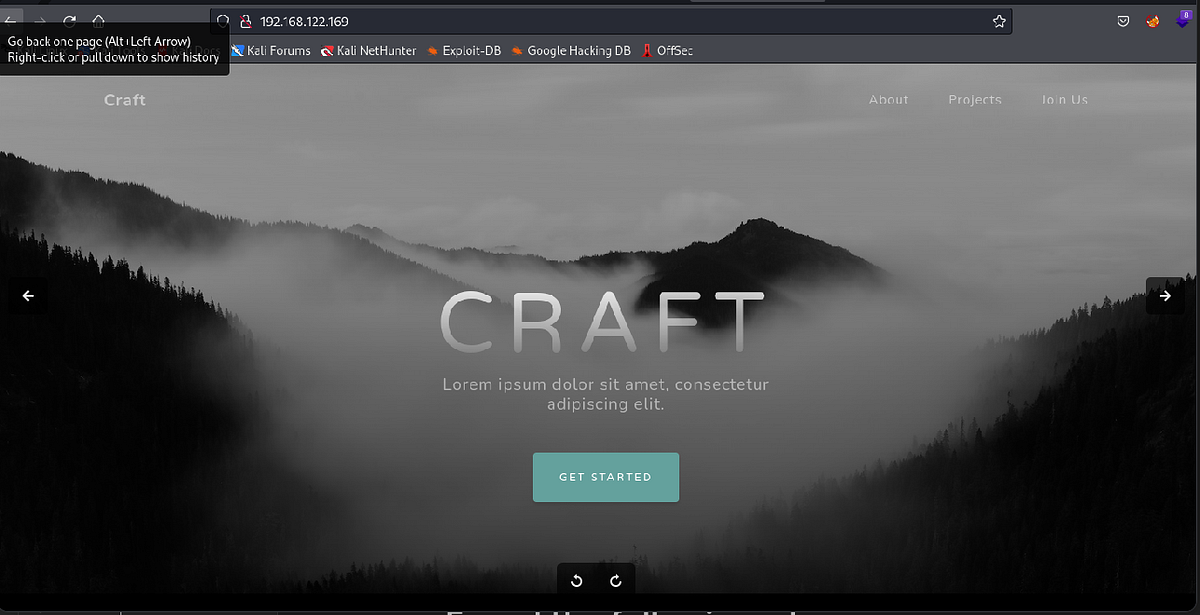Image resolution: width=1200 pixels, height=615 pixels.
Task: Open the Projects navigation item
Action: pos(974,99)
